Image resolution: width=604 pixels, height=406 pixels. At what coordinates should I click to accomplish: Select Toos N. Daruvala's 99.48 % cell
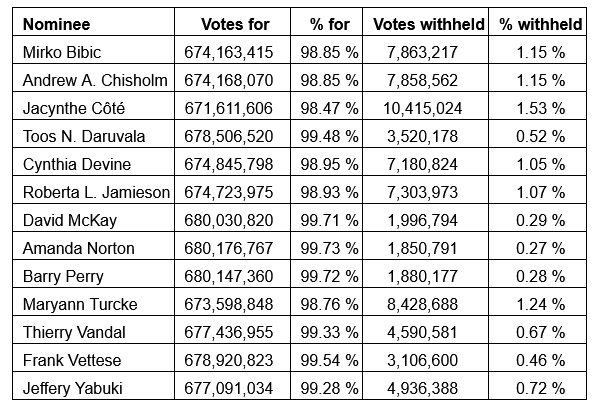(328, 132)
